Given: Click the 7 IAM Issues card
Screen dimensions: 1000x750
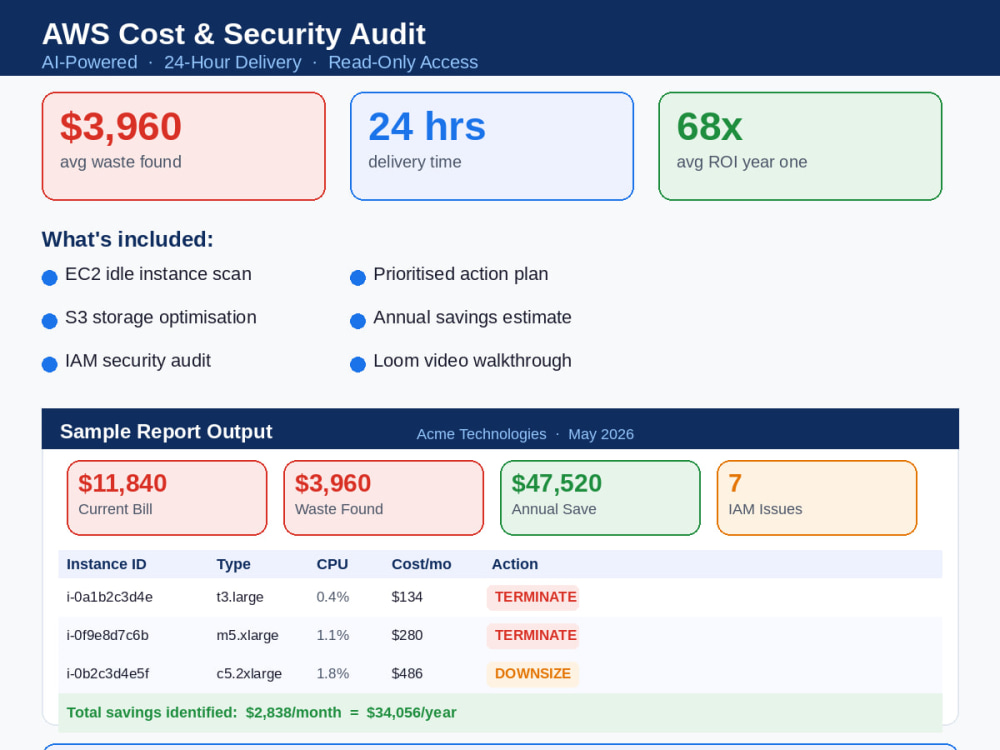Looking at the screenshot, I should [817, 498].
